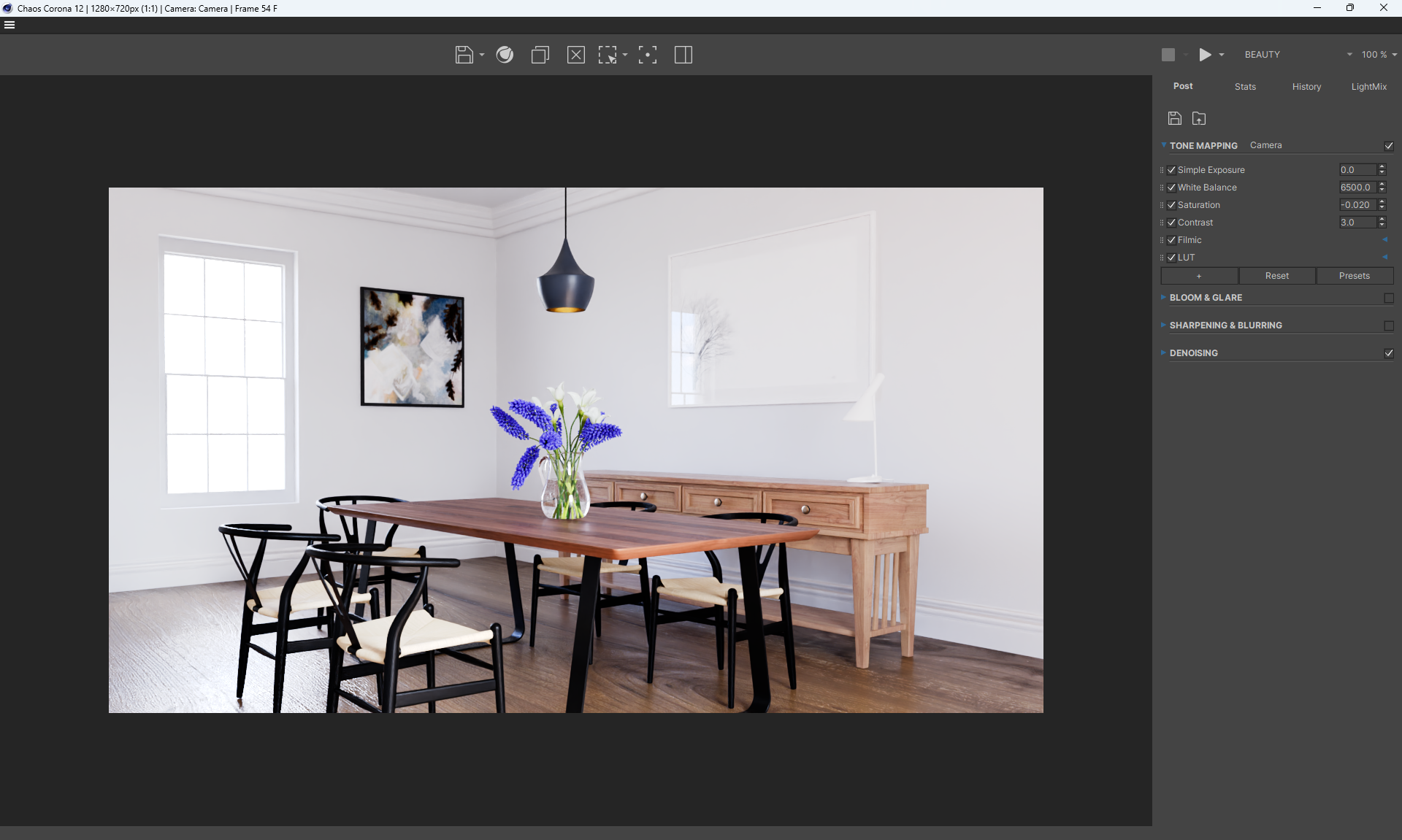Click the clear buffer X icon
The height and width of the screenshot is (840, 1402).
click(x=575, y=55)
